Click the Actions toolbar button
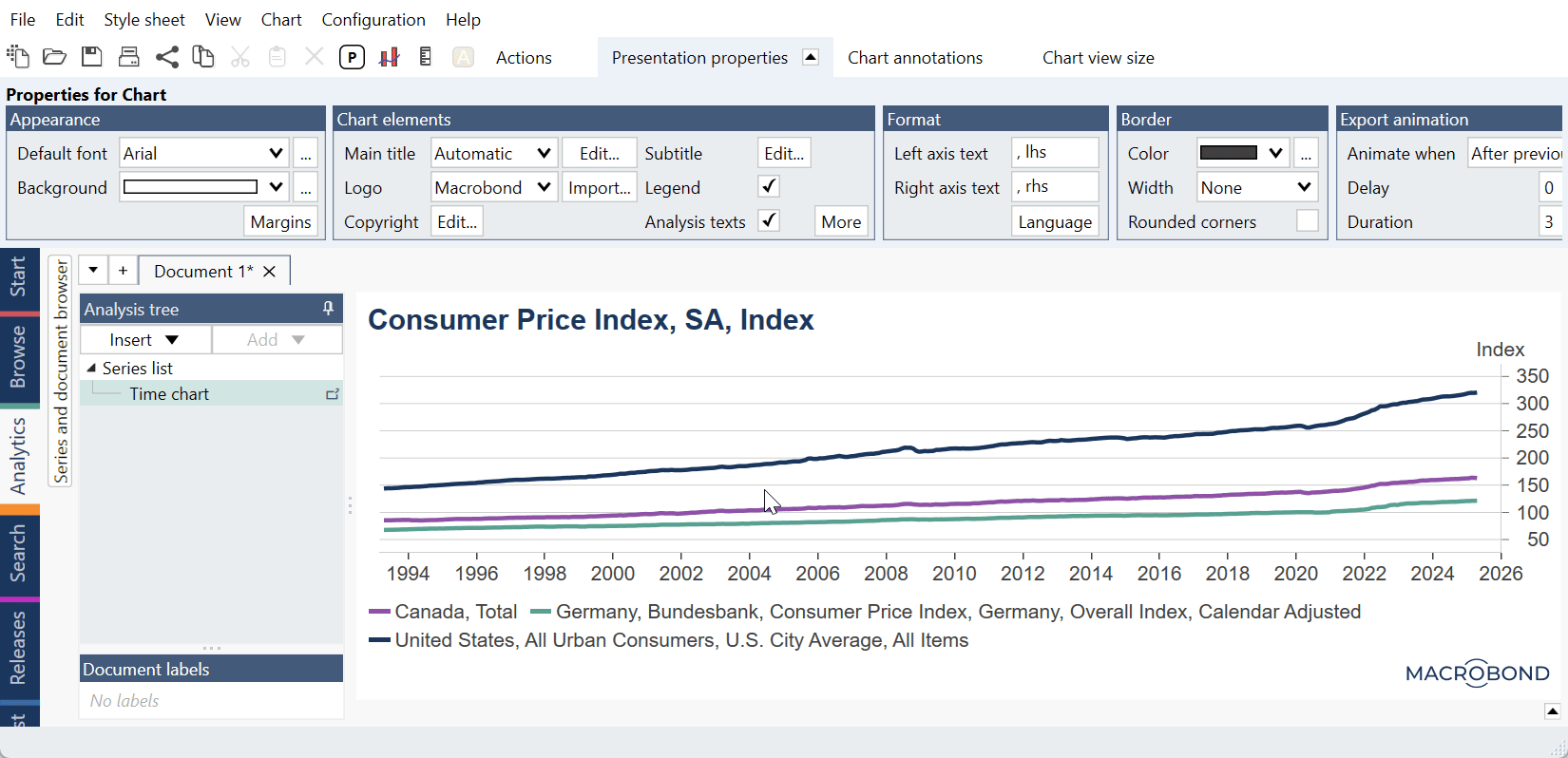1568x758 pixels. coord(524,58)
